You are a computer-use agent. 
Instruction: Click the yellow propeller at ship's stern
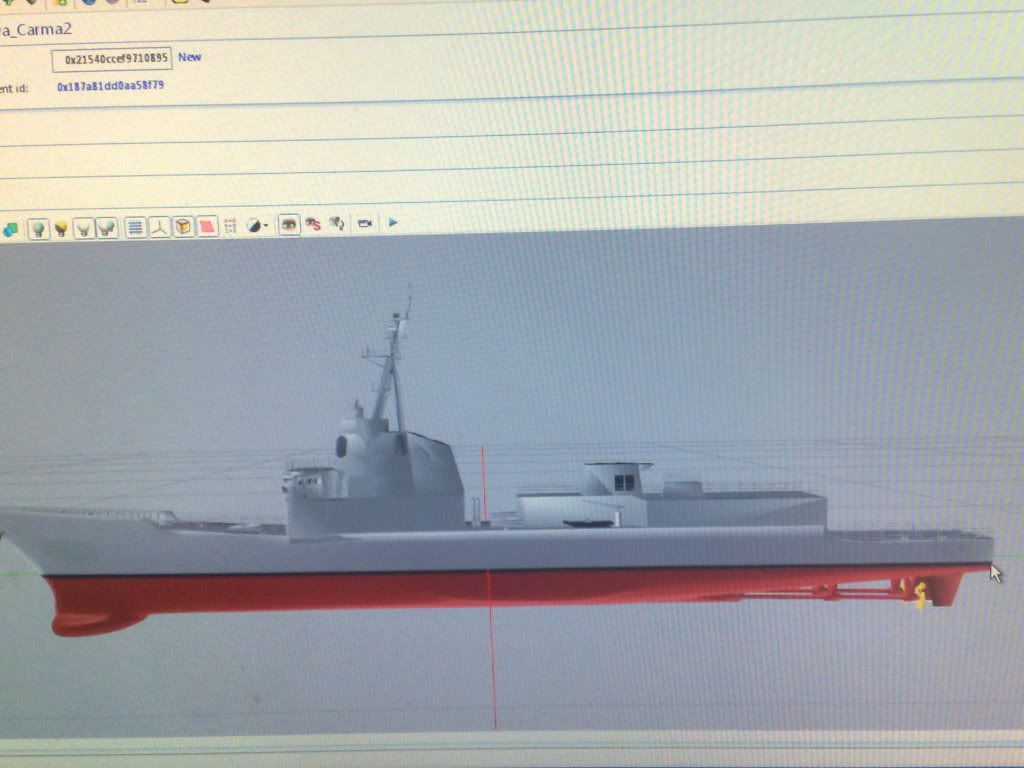[x=920, y=594]
